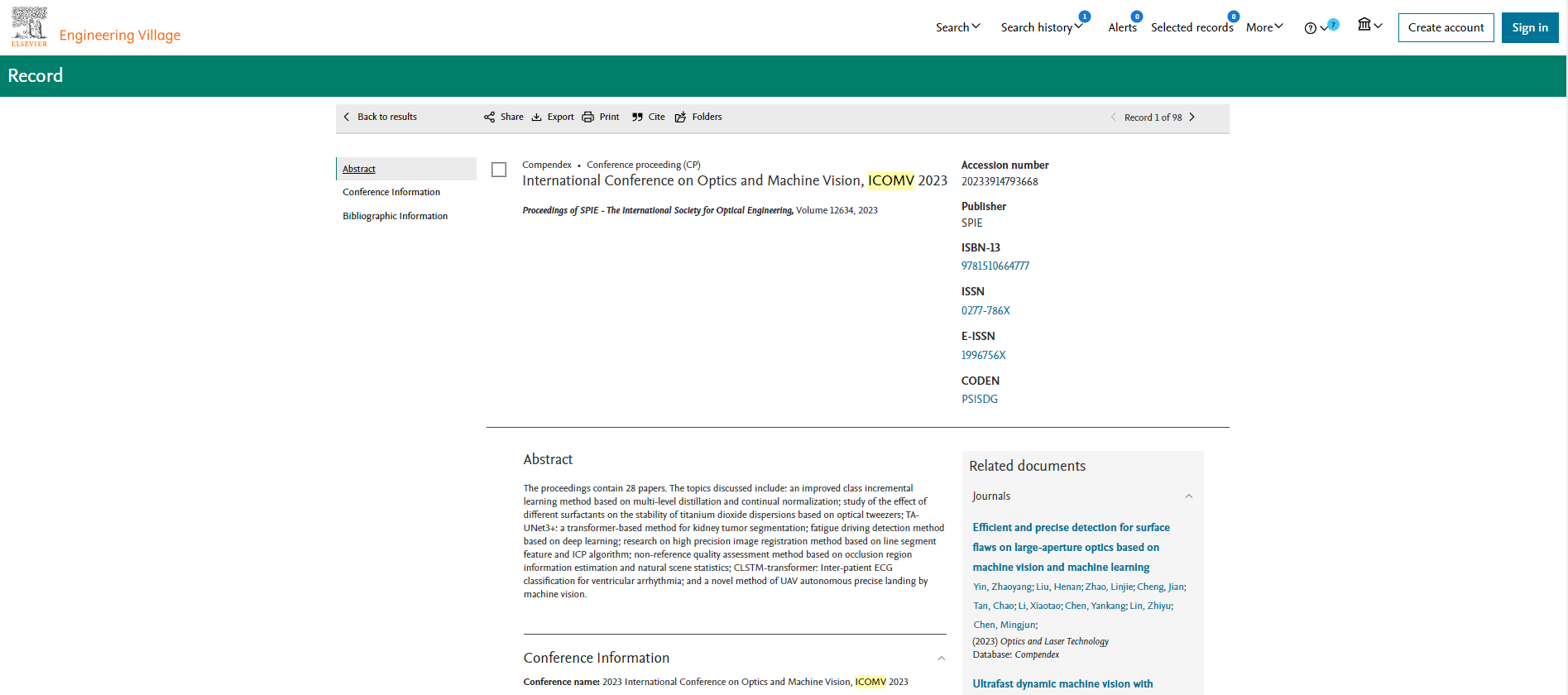Viewport: 1568px width, 695px height.
Task: Click the record title ICOMV 2023
Action: pos(735,180)
